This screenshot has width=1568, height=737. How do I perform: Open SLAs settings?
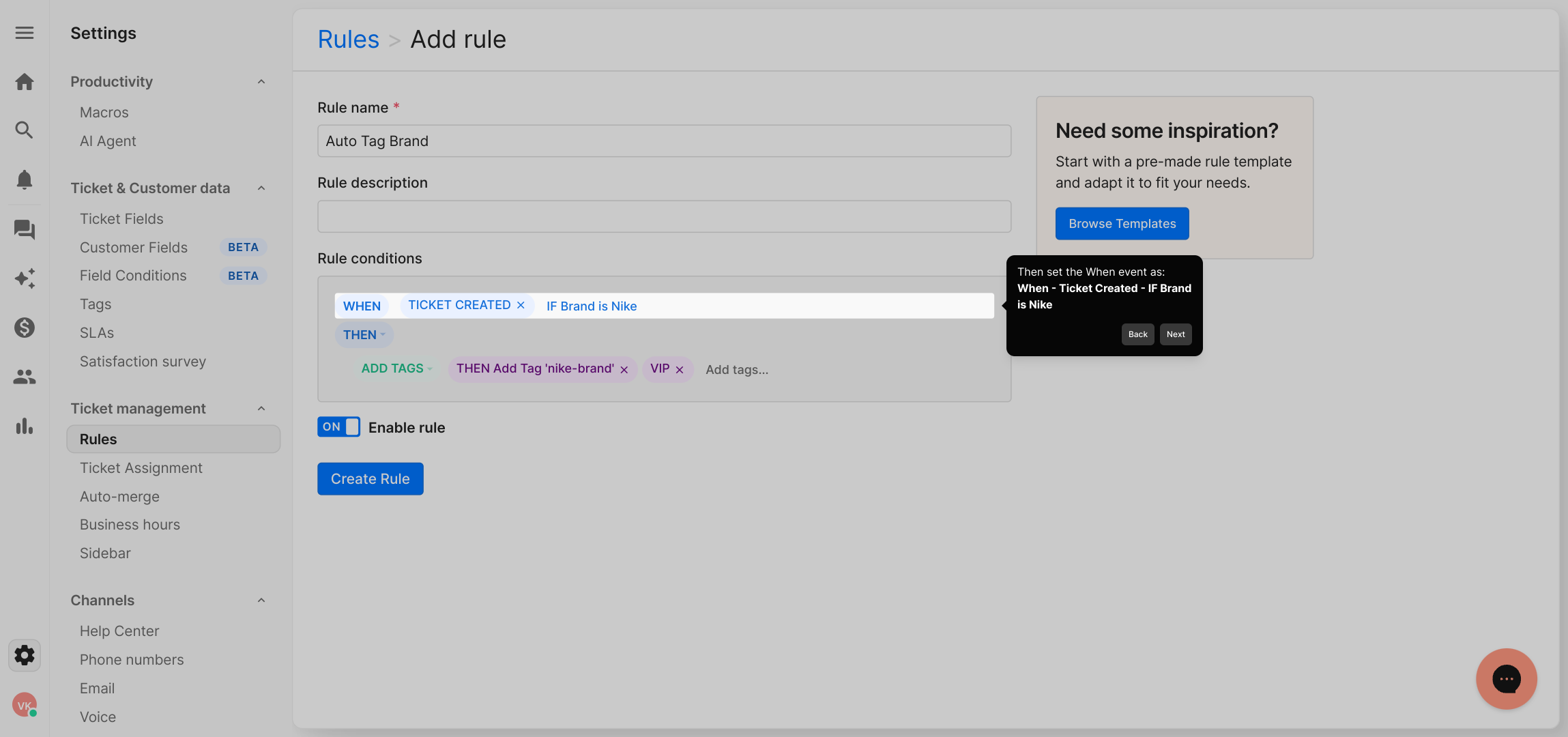[x=97, y=333]
